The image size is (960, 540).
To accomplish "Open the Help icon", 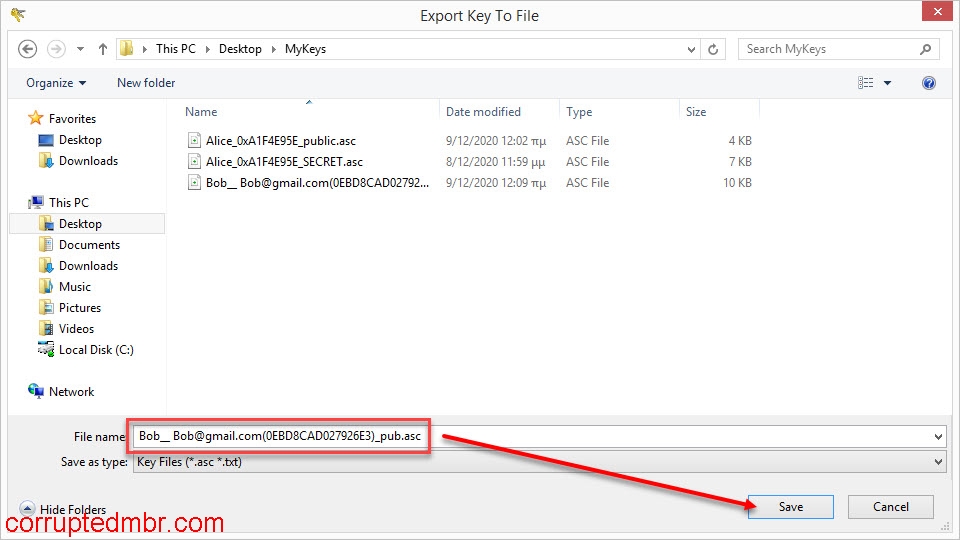I will pyautogui.click(x=929, y=83).
